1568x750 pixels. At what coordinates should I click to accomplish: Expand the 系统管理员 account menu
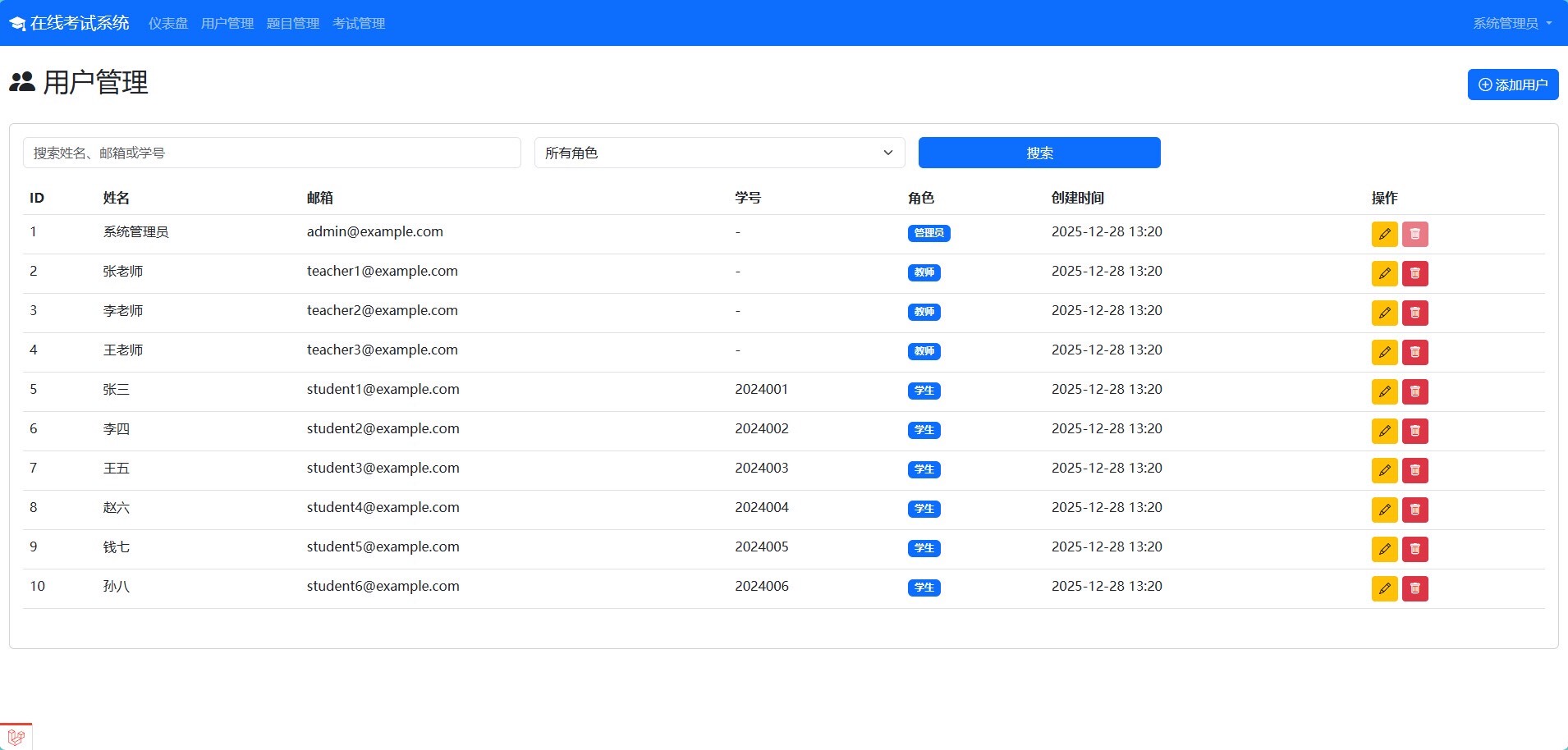point(1511,23)
